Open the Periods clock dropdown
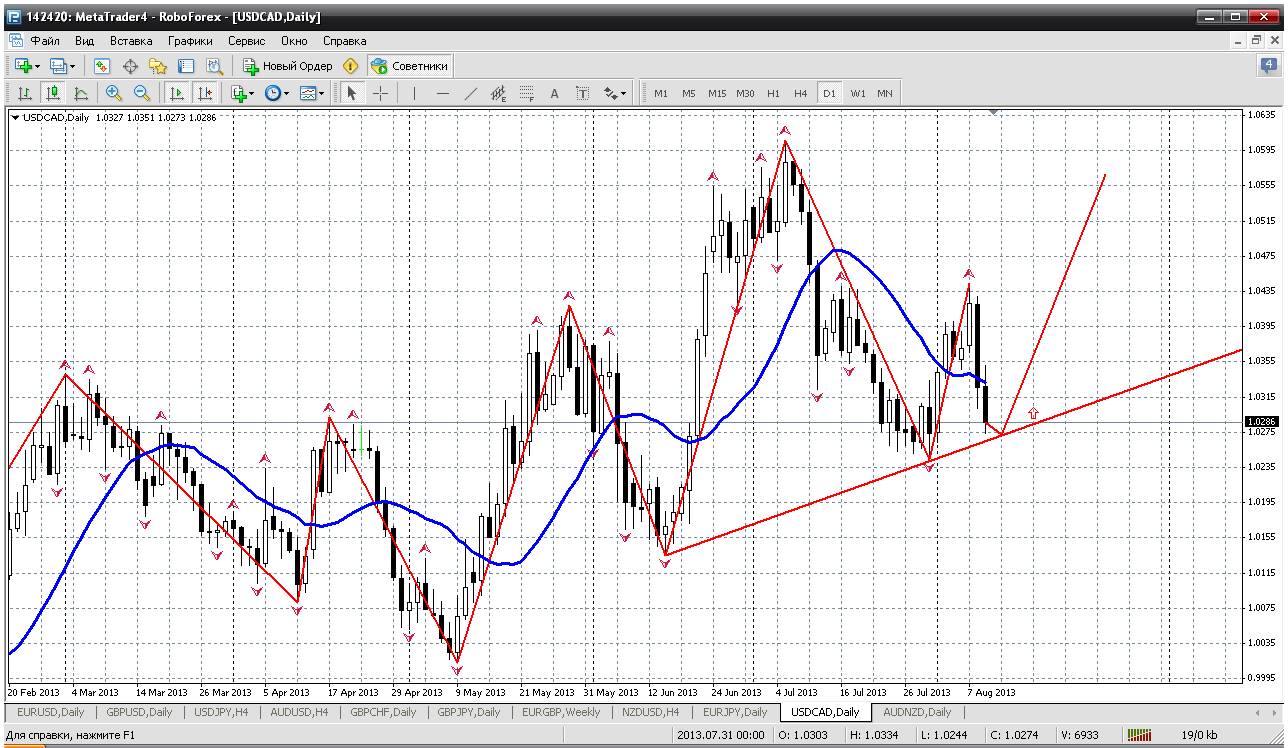Viewport: 1288px width, 748px height. [x=276, y=93]
